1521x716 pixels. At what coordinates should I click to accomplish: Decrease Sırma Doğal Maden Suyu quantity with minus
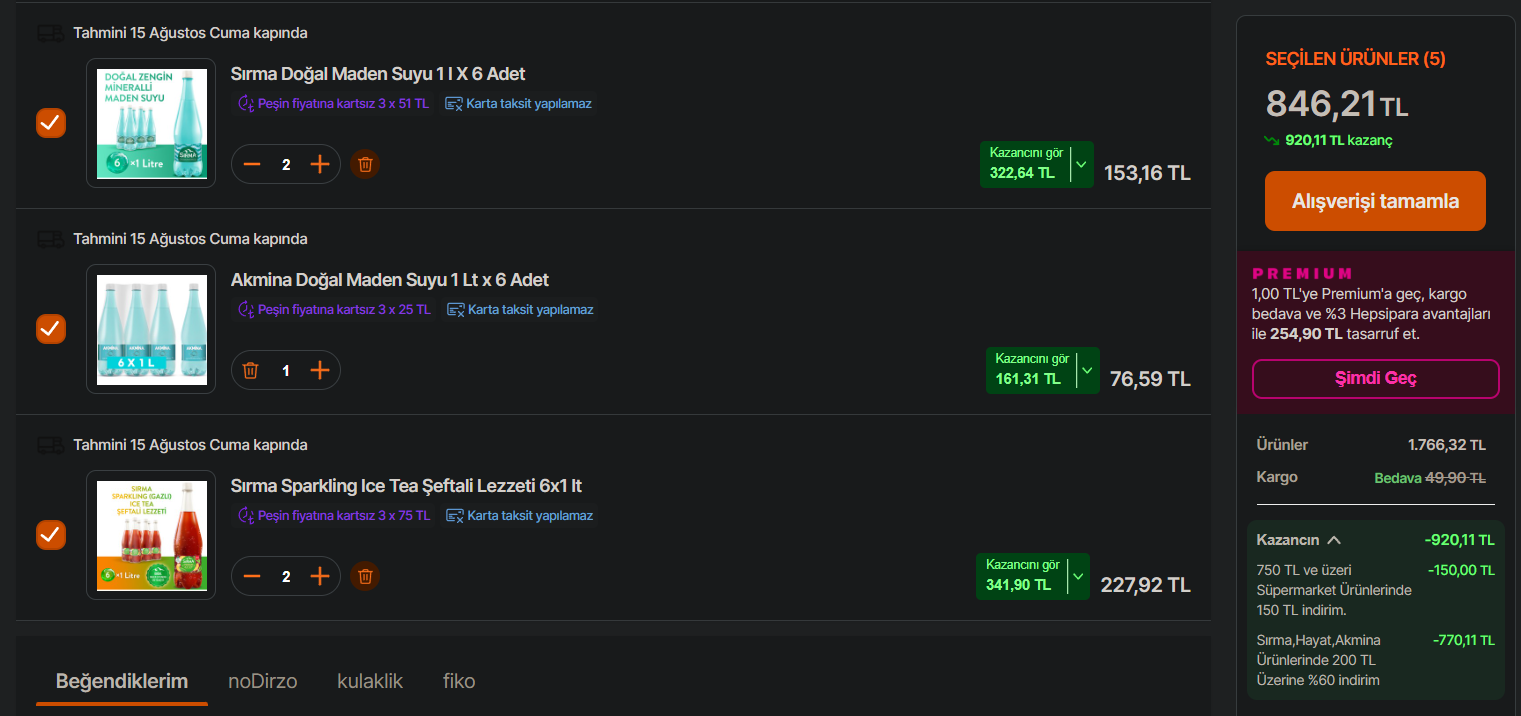[252, 164]
